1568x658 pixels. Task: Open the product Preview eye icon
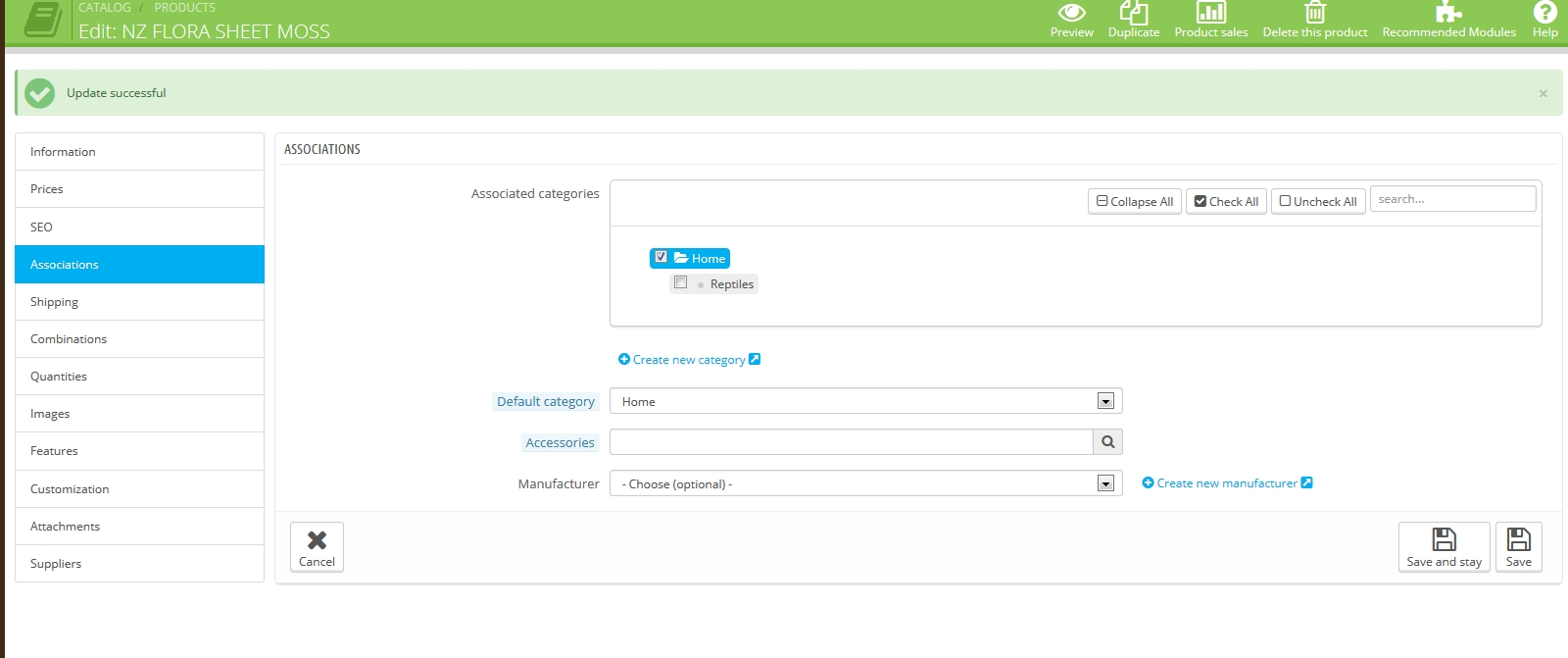click(1071, 12)
